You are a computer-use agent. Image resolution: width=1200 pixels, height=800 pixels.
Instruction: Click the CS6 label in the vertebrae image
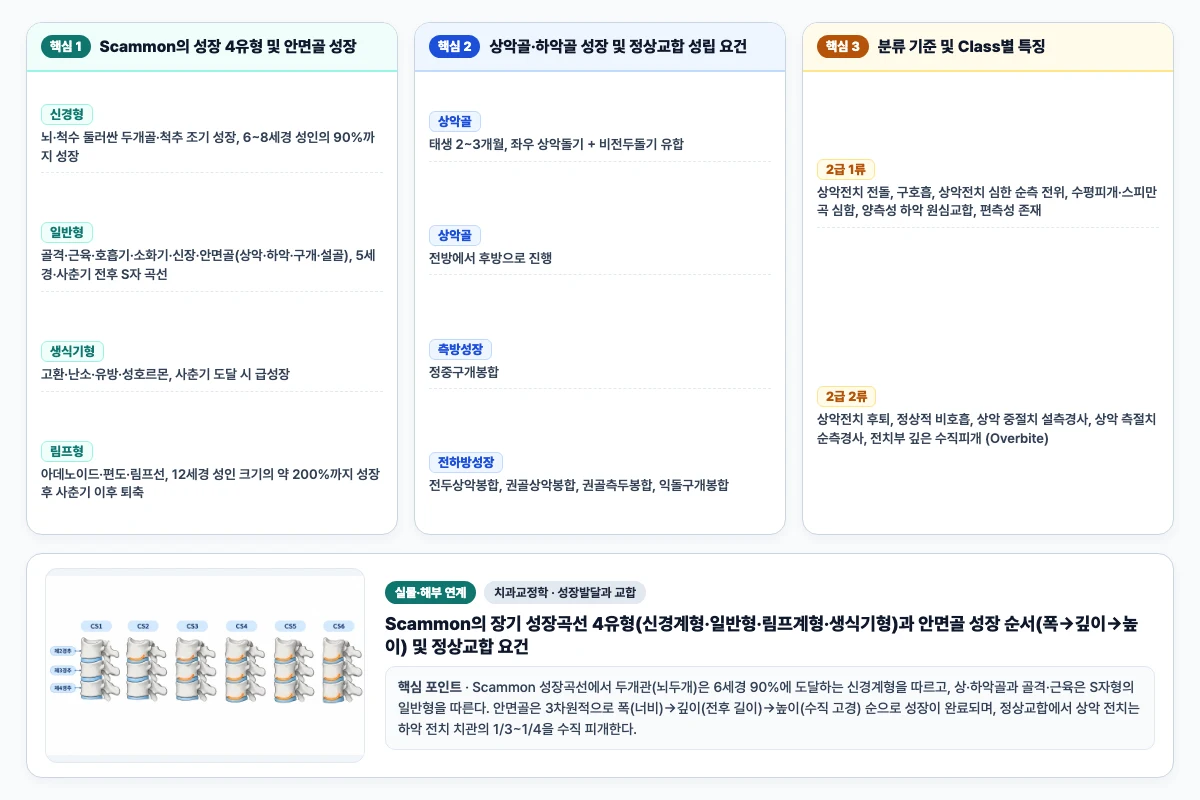(x=338, y=626)
